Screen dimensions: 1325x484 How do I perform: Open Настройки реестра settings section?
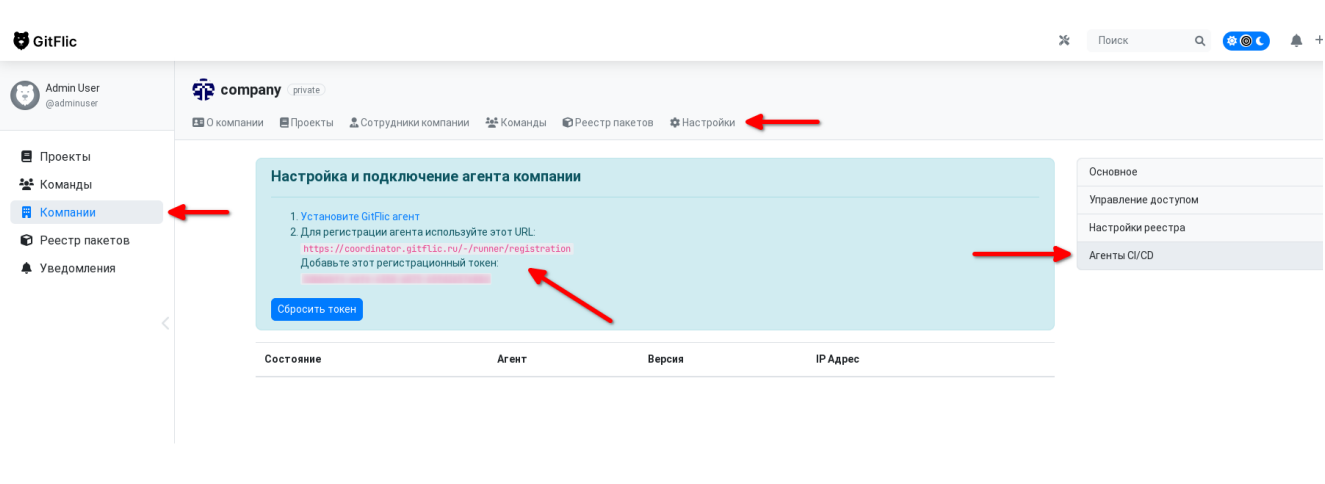click(x=1201, y=228)
